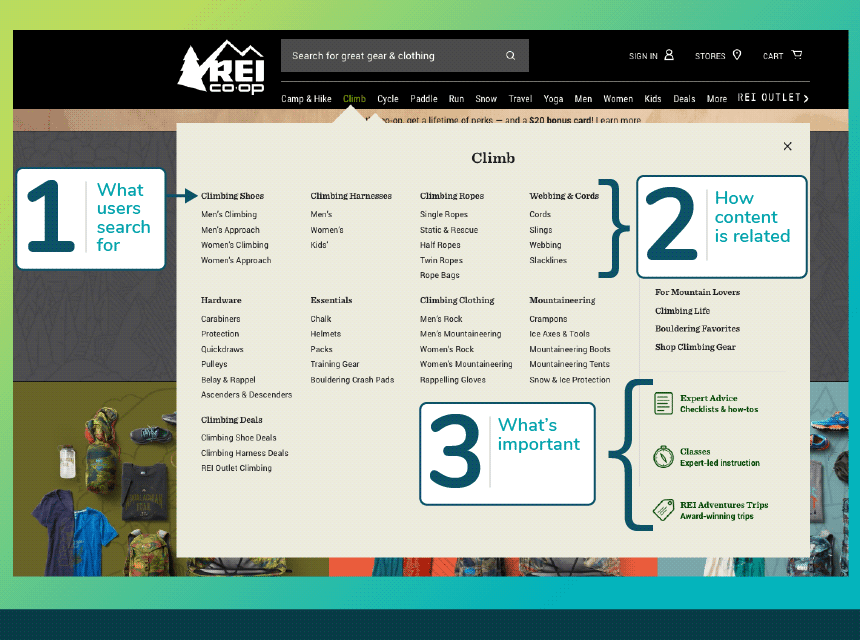Go to Bouldering Crash Pads
This screenshot has width=860, height=640.
coord(352,380)
